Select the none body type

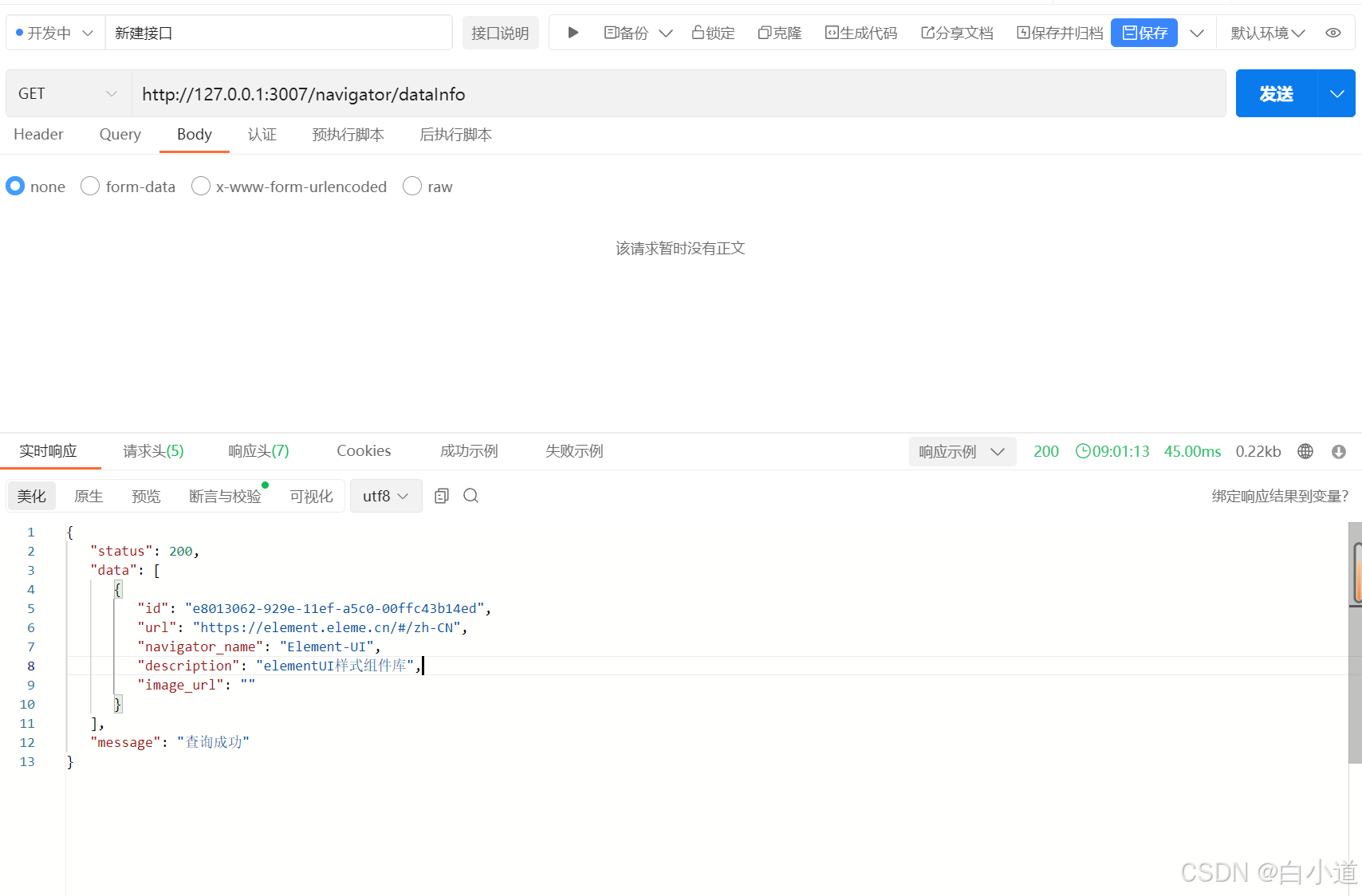click(x=15, y=186)
